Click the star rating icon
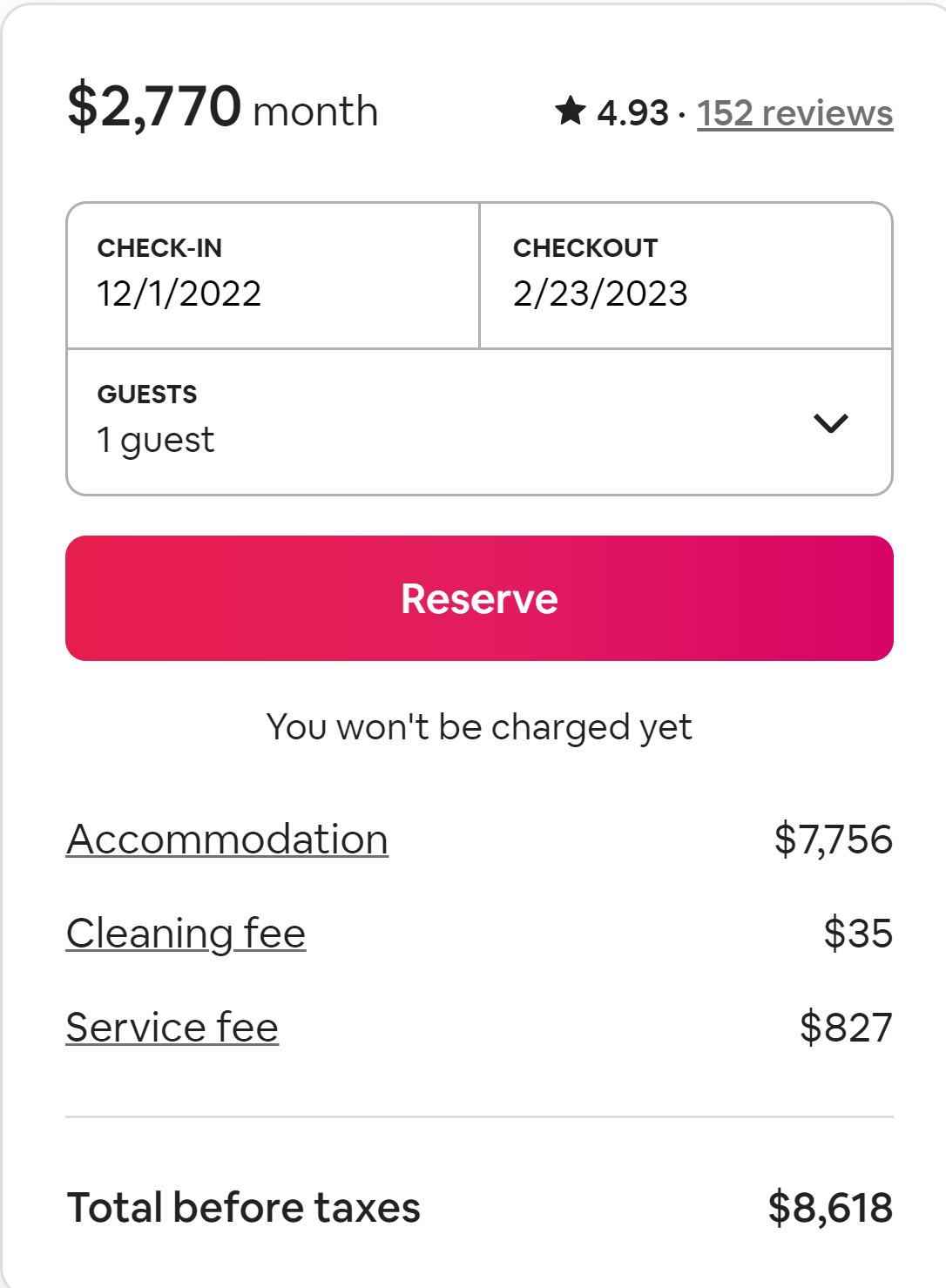 click(x=571, y=111)
